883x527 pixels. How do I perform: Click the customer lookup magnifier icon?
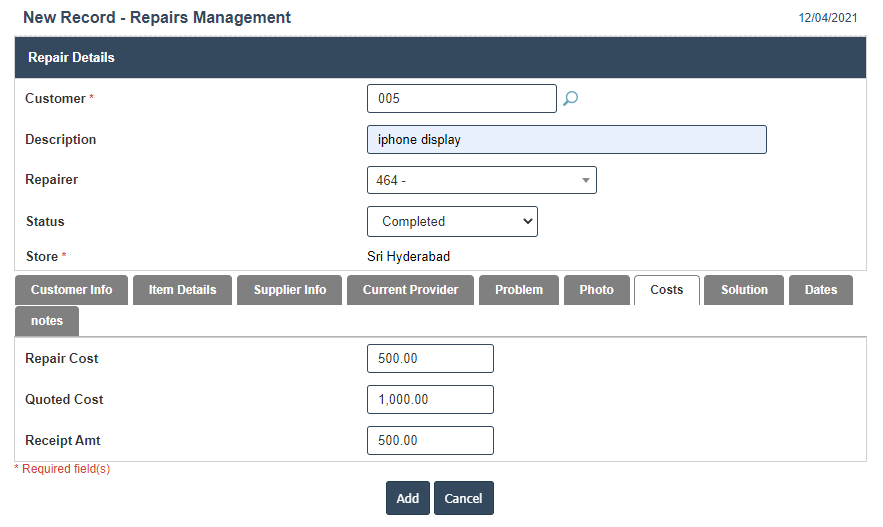(571, 99)
